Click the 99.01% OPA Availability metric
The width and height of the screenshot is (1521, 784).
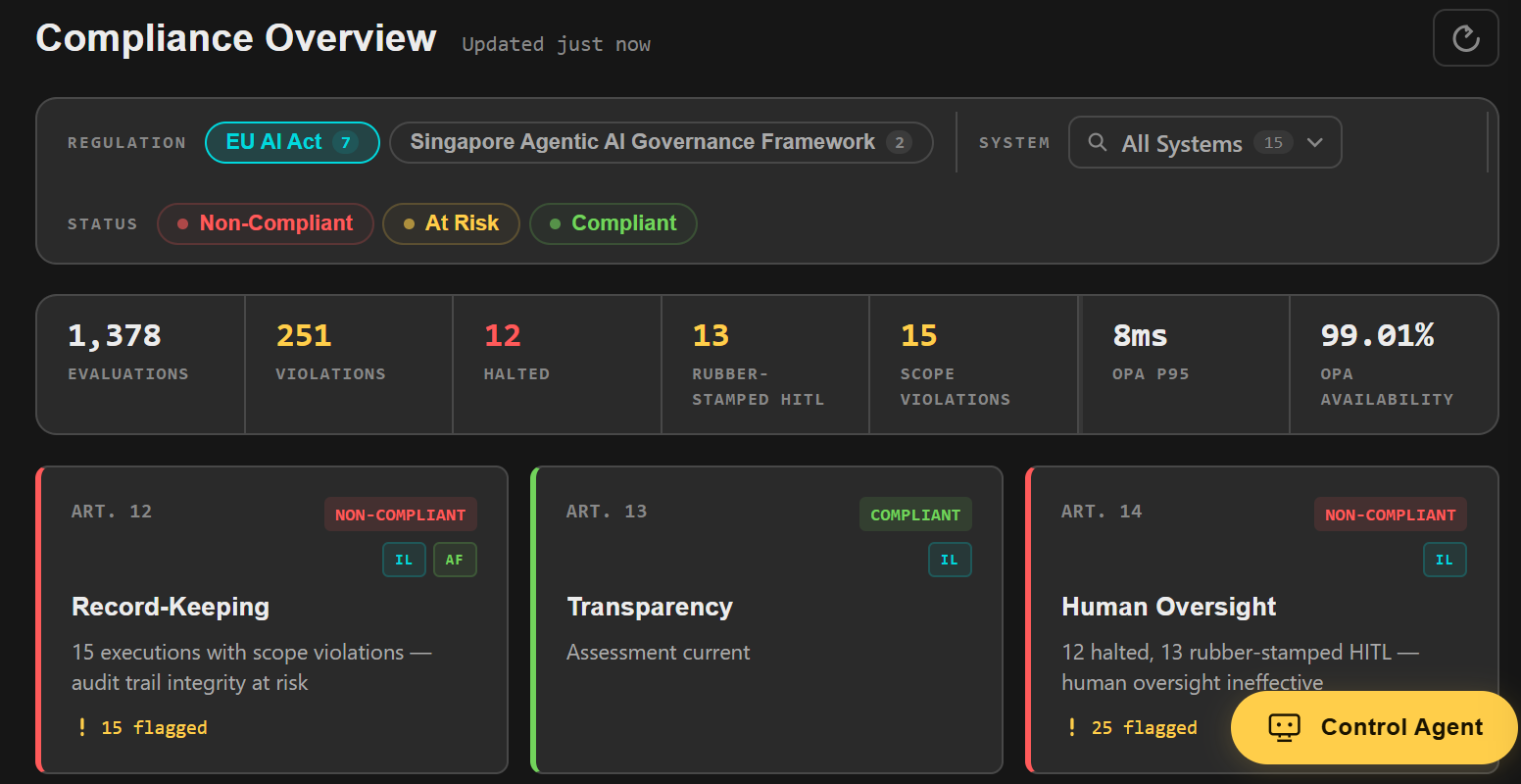coord(1390,365)
